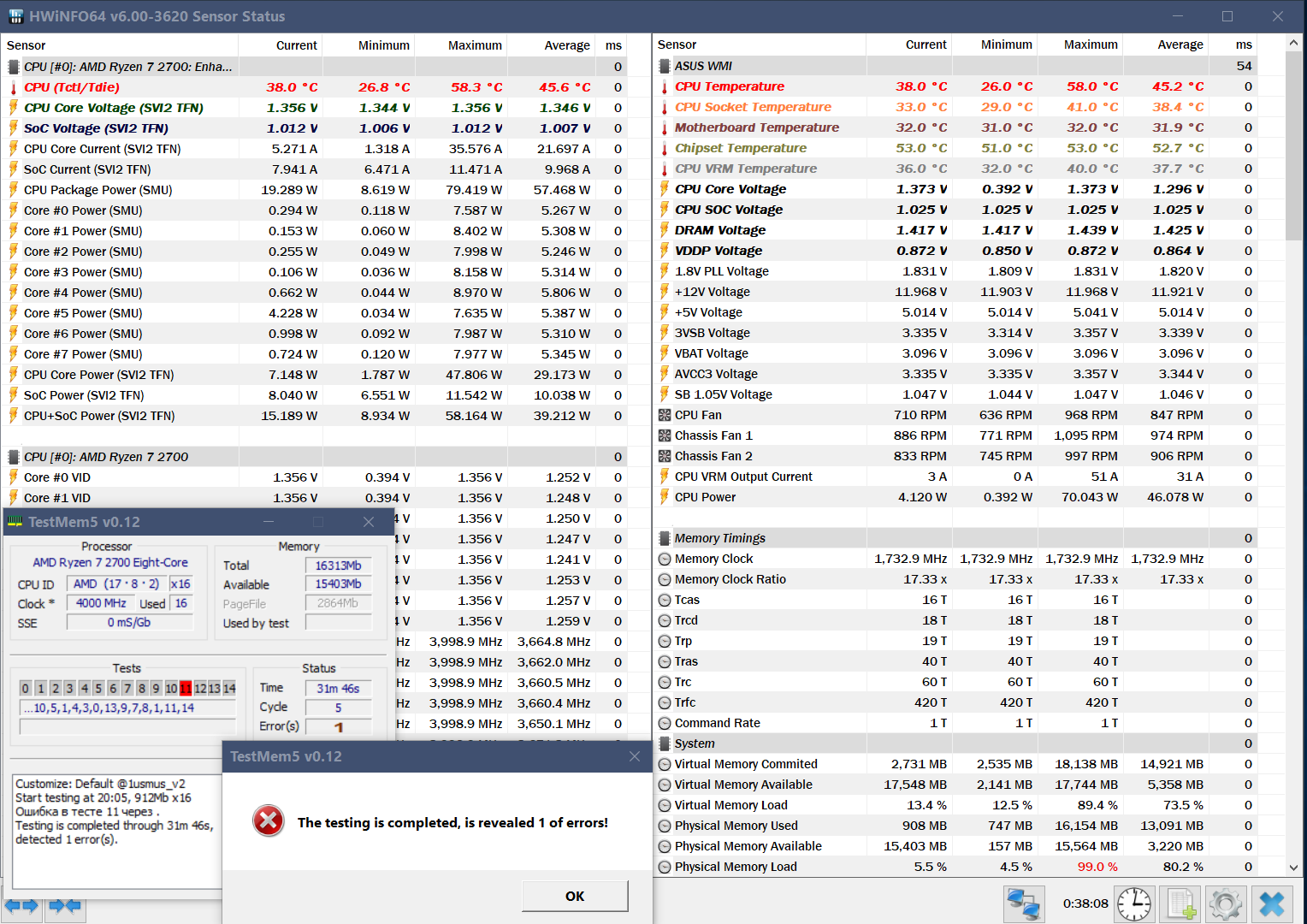Click the Minimum column header in left panel

pos(368,45)
